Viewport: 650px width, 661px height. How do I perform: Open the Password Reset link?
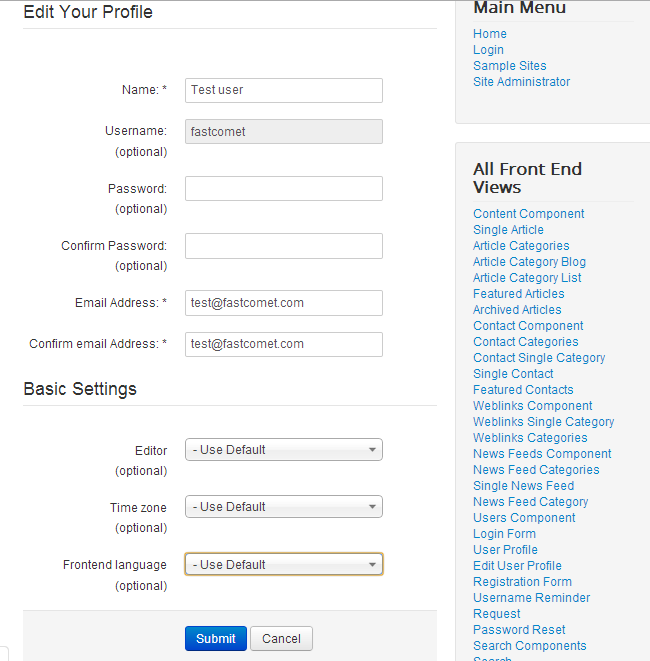[519, 630]
